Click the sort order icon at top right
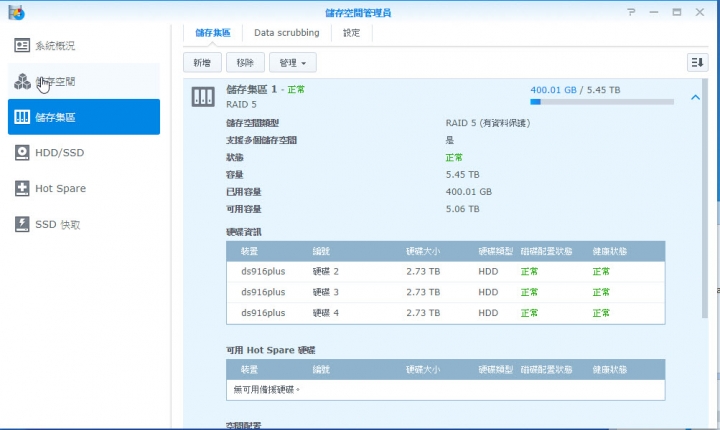The width and height of the screenshot is (720, 430). [698, 62]
